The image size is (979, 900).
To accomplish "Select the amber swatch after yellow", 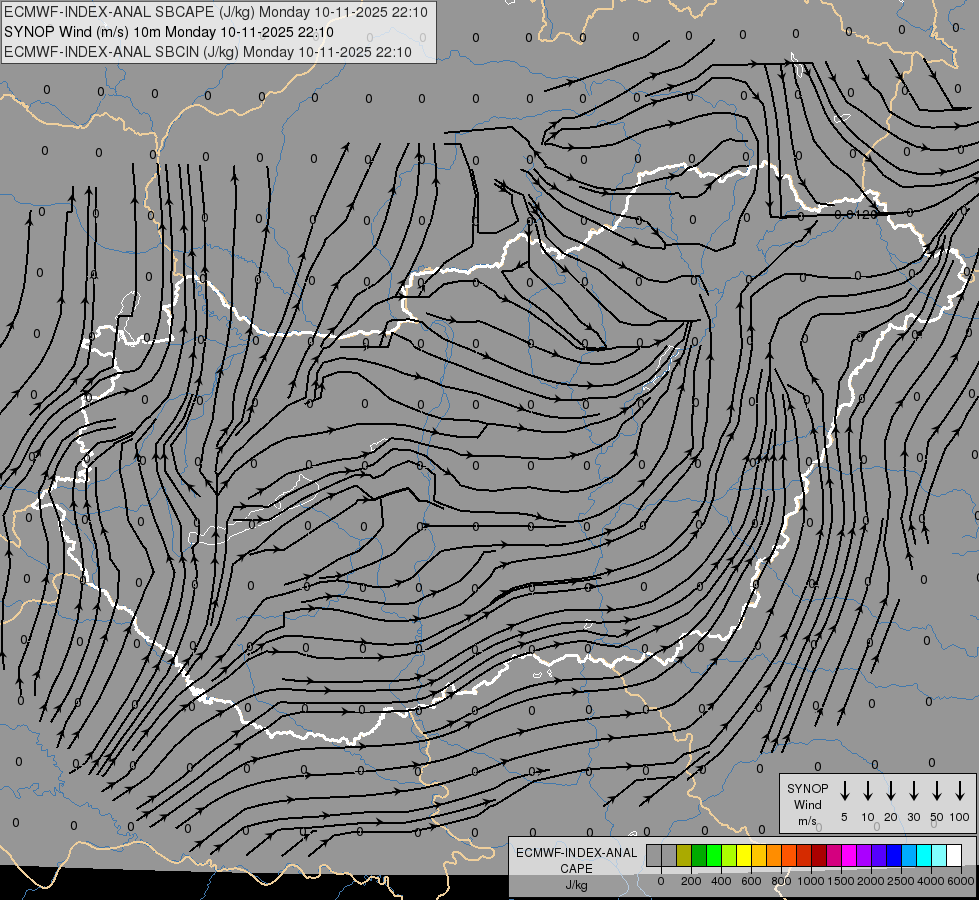I will (759, 855).
